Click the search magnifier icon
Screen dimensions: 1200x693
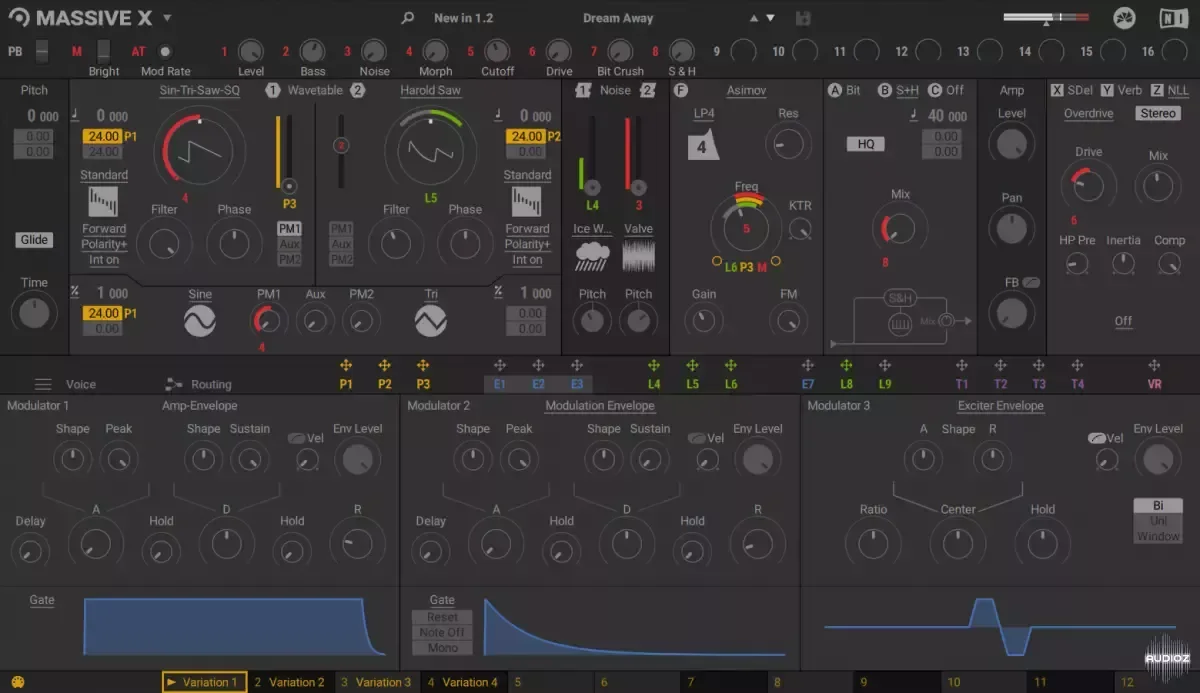(x=407, y=18)
